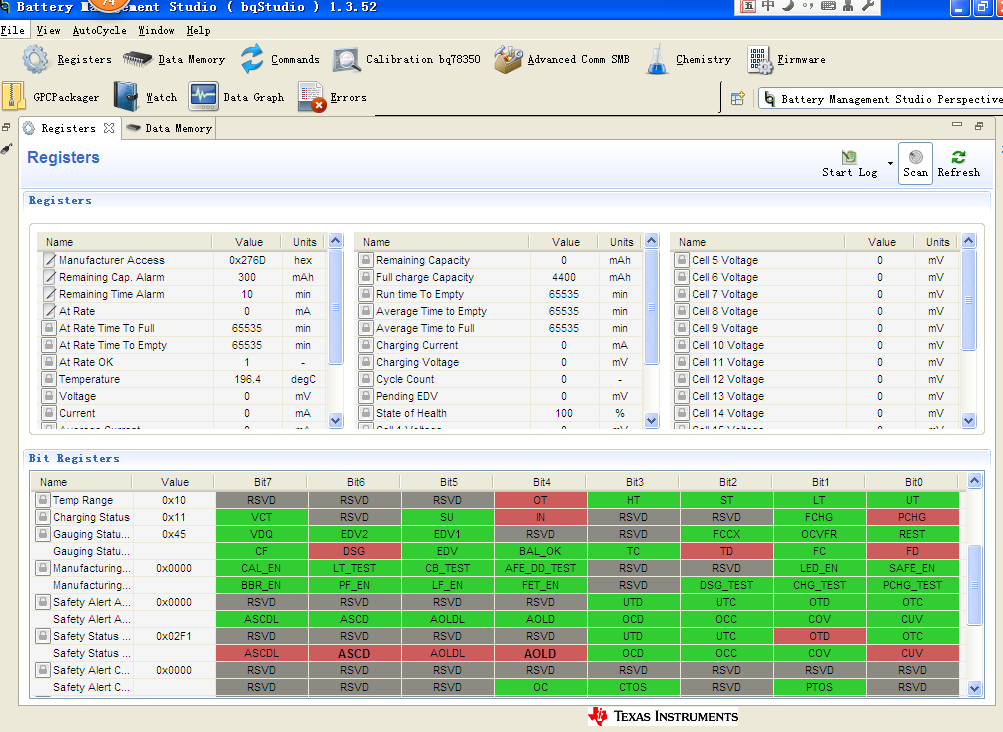Open the Errors report icon
1003x732 pixels.
click(312, 97)
